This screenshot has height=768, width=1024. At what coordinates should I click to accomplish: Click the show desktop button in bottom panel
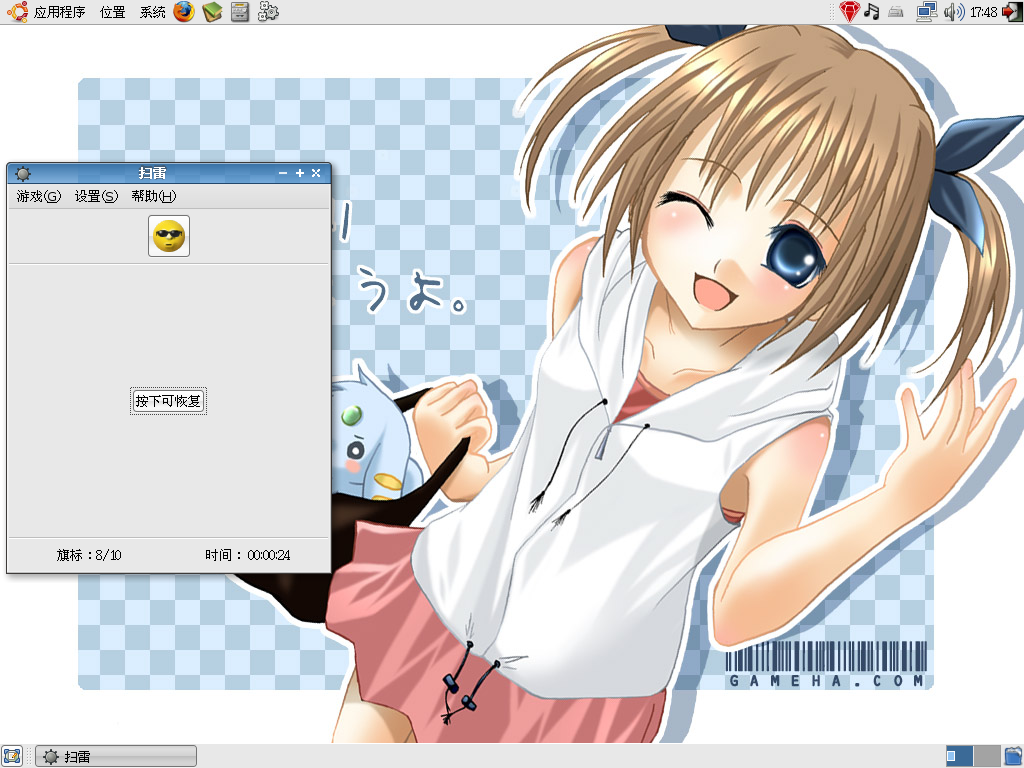(x=12, y=756)
